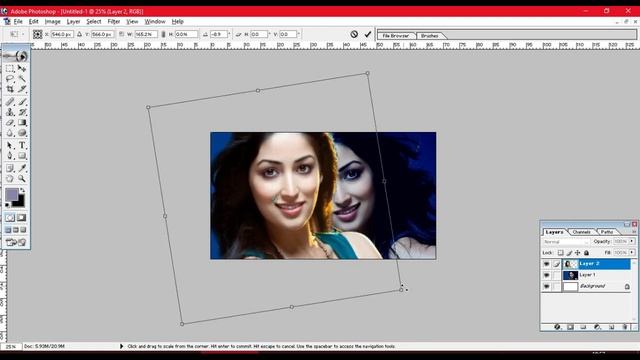The width and height of the screenshot is (640, 360).
Task: Select the Notes tool
Action: point(10,168)
